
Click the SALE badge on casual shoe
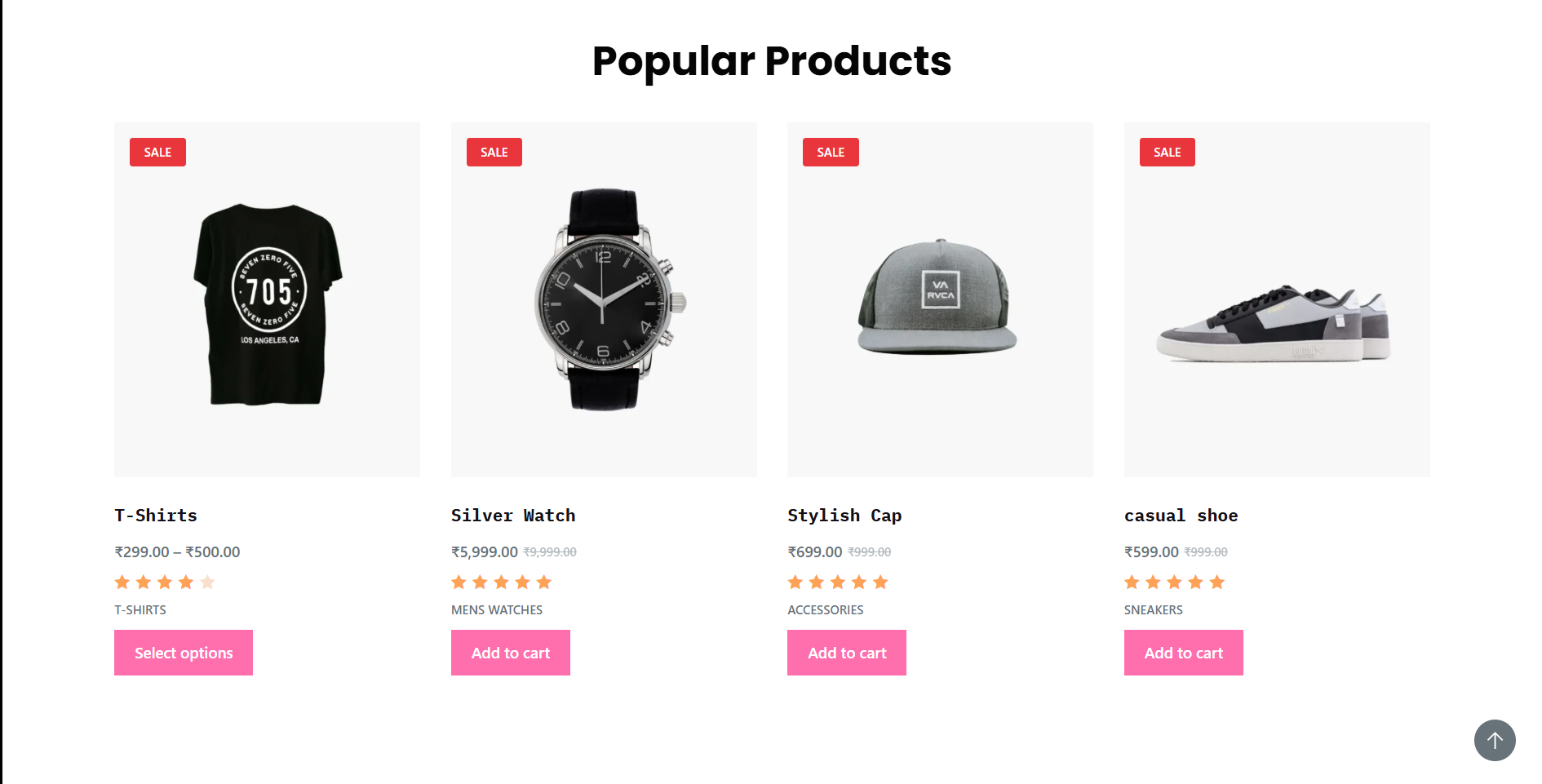click(x=1167, y=153)
